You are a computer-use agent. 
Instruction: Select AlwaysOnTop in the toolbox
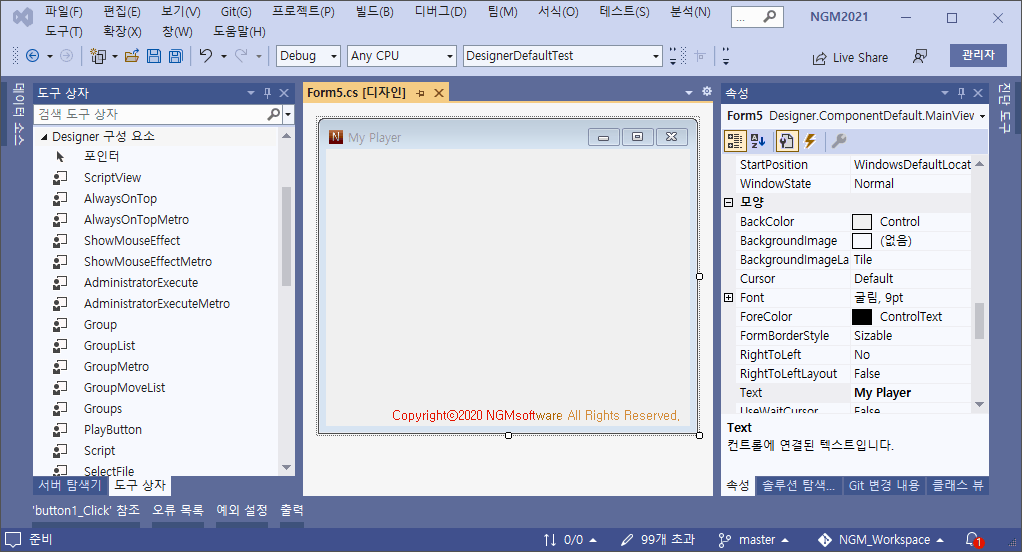120,199
